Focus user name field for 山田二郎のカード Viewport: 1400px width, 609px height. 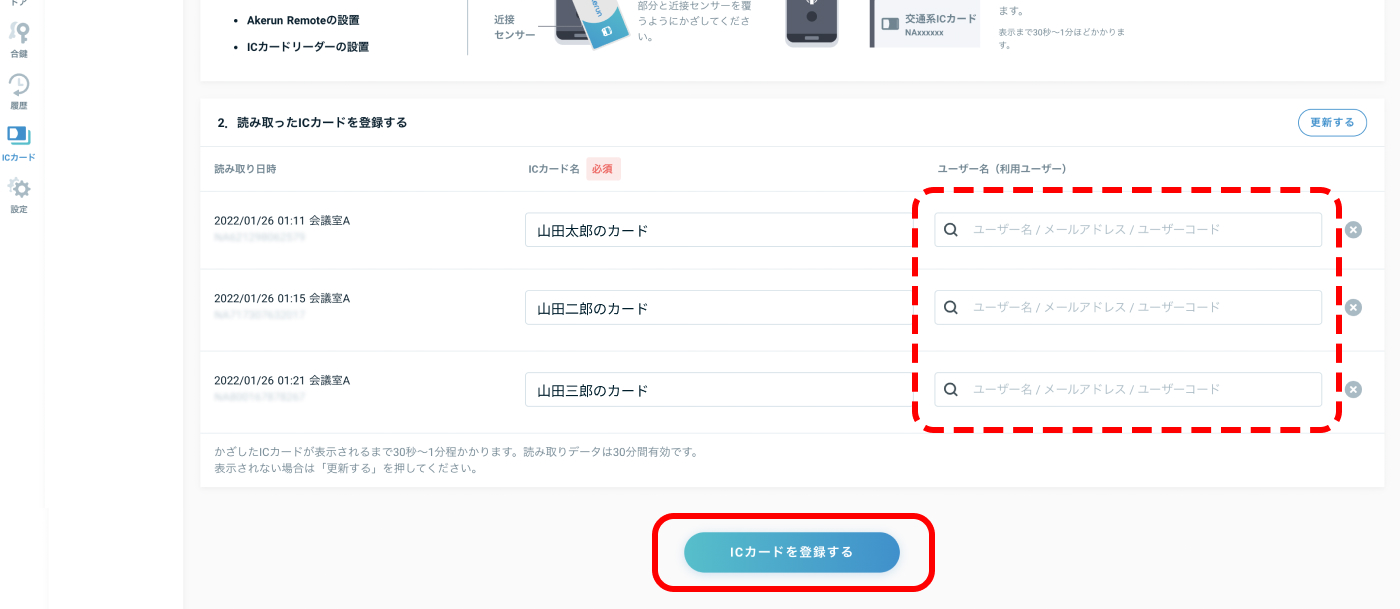click(x=1128, y=307)
